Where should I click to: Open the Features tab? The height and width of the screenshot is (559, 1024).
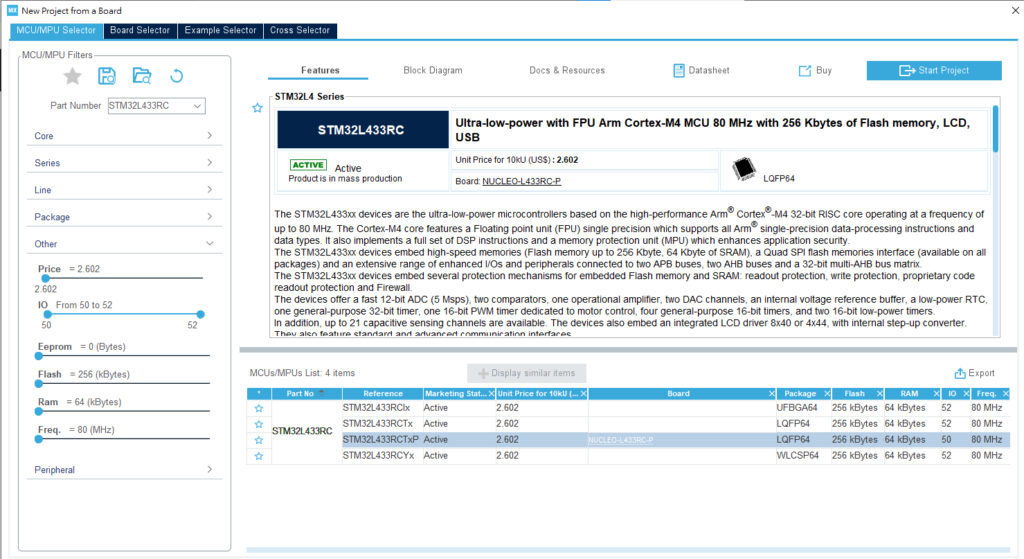pos(320,71)
